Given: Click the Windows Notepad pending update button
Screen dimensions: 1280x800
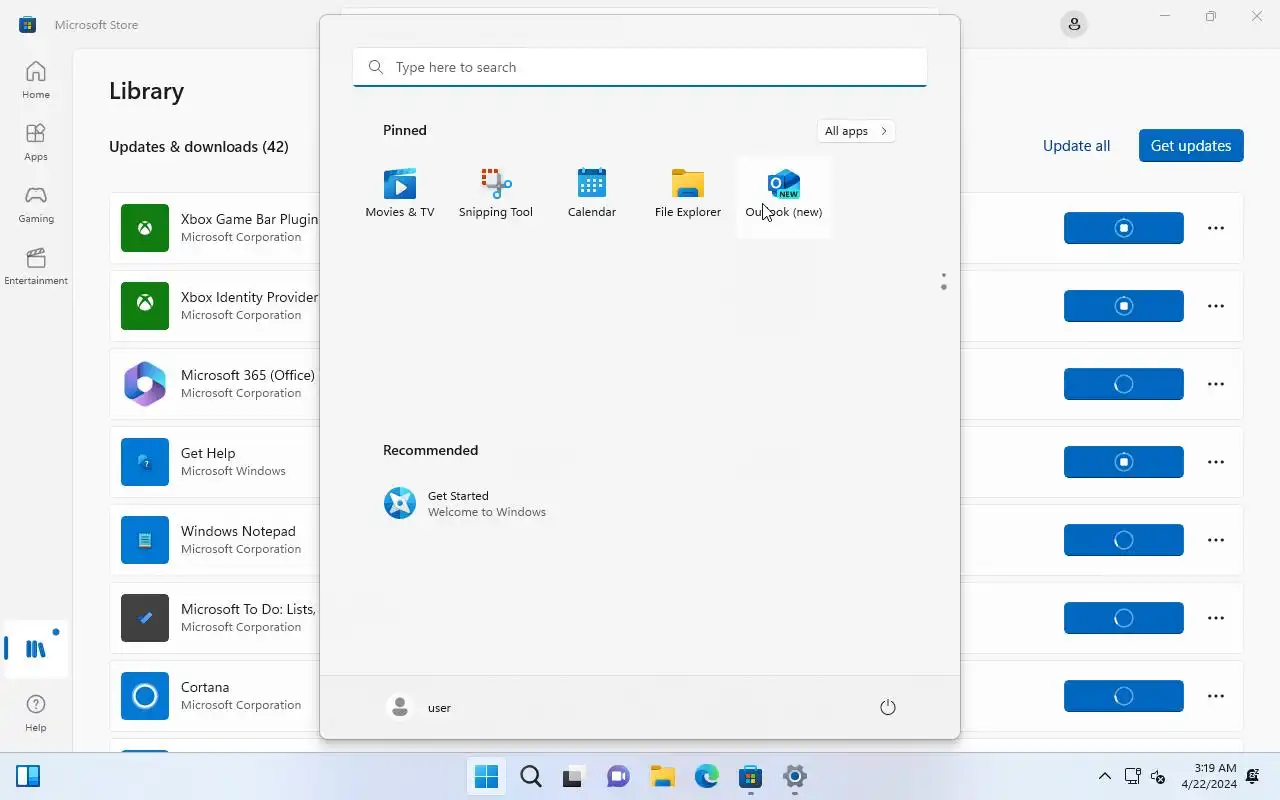Looking at the screenshot, I should pos(1124,540).
